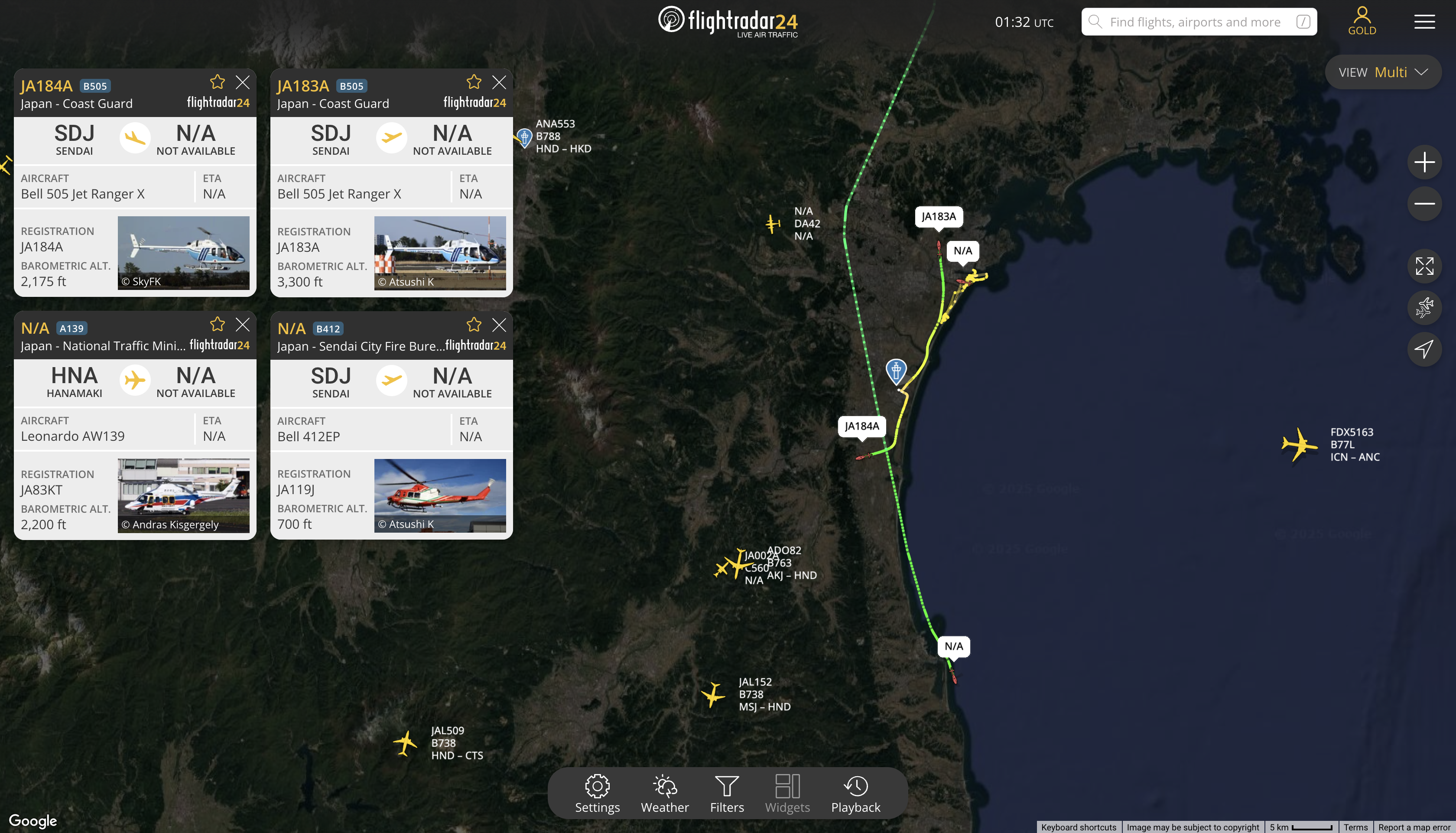Center map on my location arrow

(x=1424, y=349)
